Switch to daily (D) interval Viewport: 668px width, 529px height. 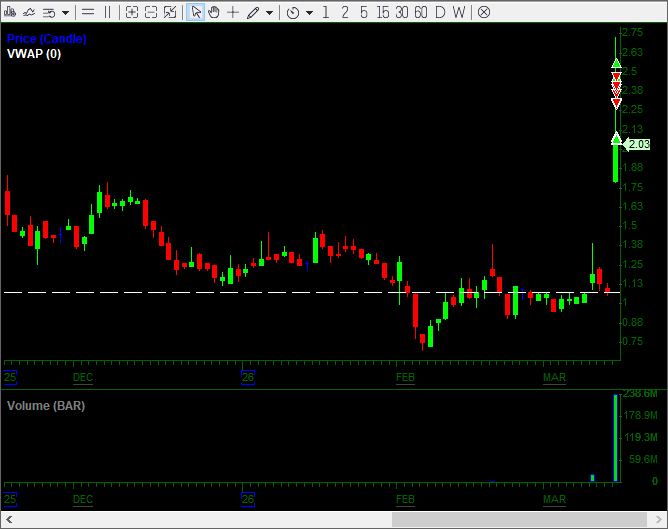pyautogui.click(x=440, y=12)
